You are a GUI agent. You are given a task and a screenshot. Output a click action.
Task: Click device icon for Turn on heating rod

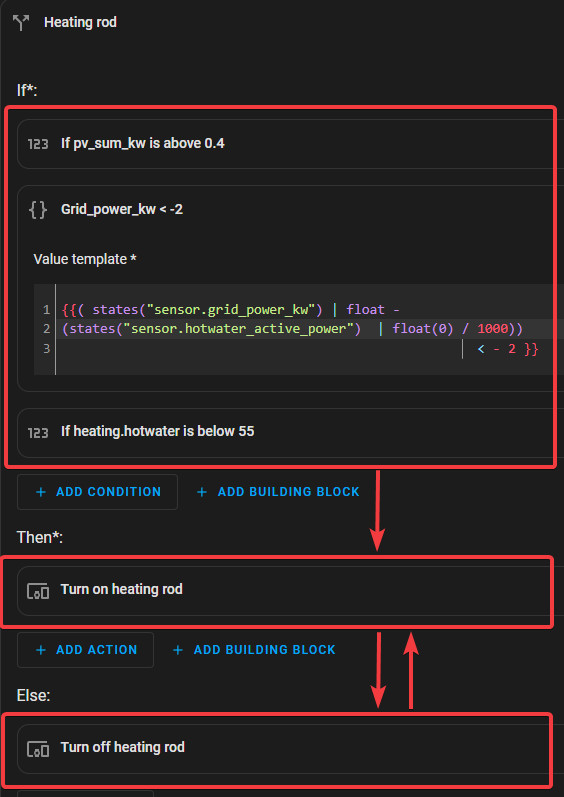point(38,590)
